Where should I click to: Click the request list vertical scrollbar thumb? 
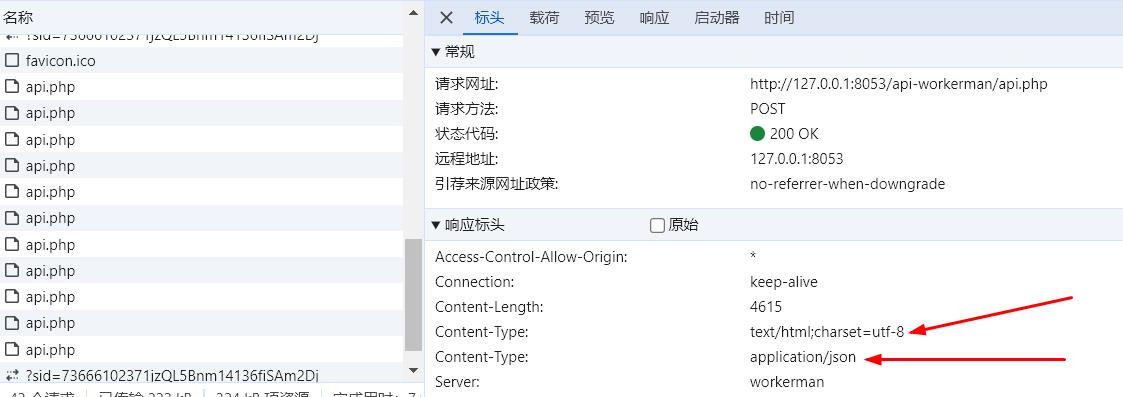click(413, 295)
